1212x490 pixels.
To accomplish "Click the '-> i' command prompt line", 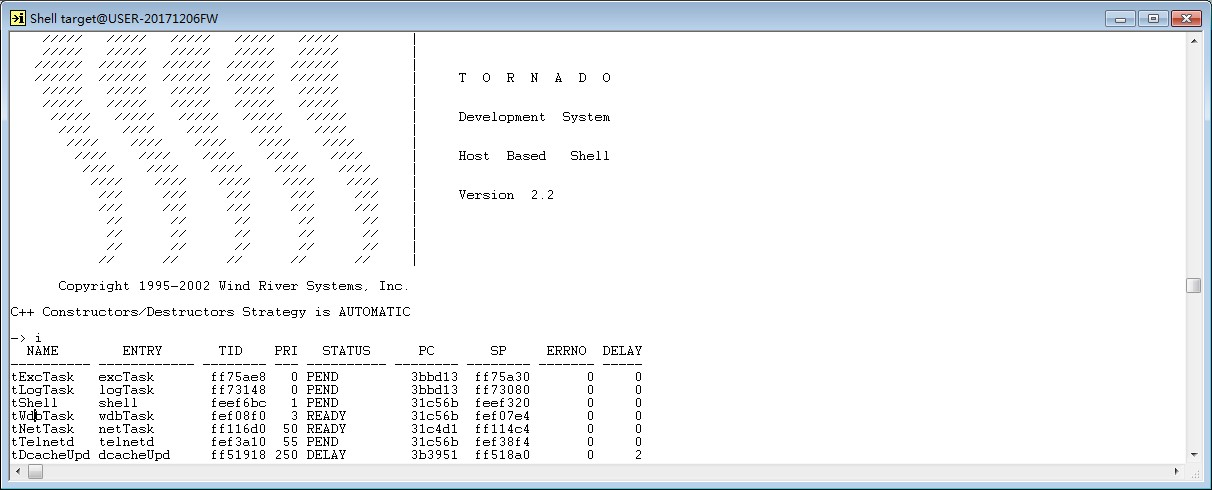I will [26, 338].
